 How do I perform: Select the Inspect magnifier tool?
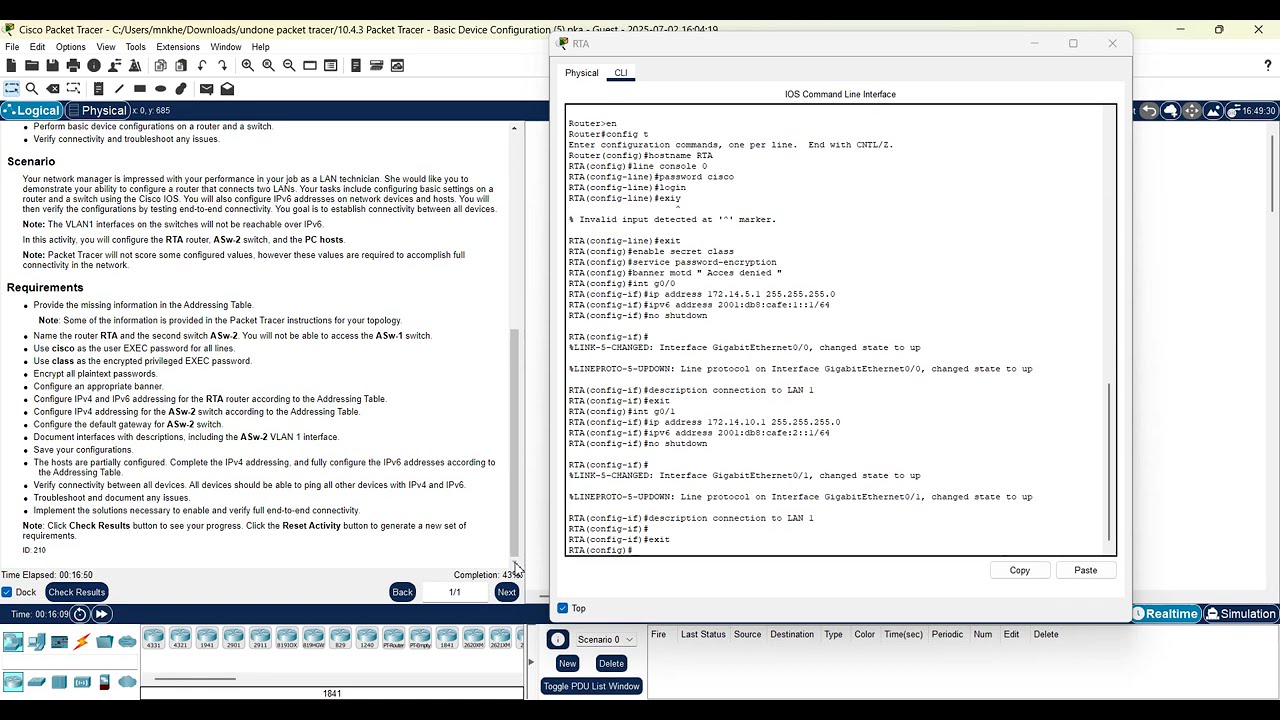(32, 89)
